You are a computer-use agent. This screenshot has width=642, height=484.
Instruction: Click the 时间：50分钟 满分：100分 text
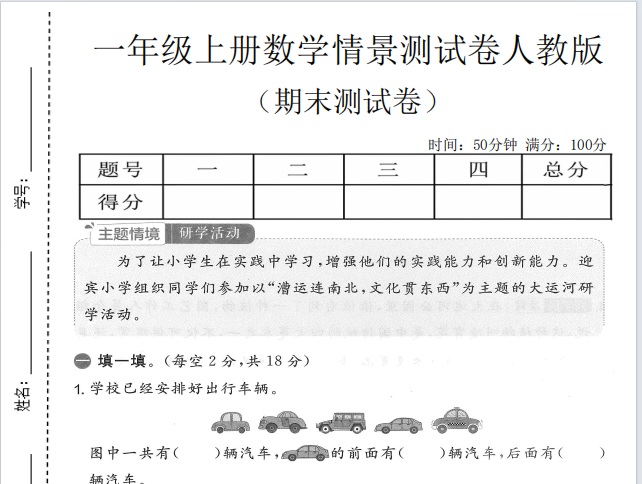point(517,144)
